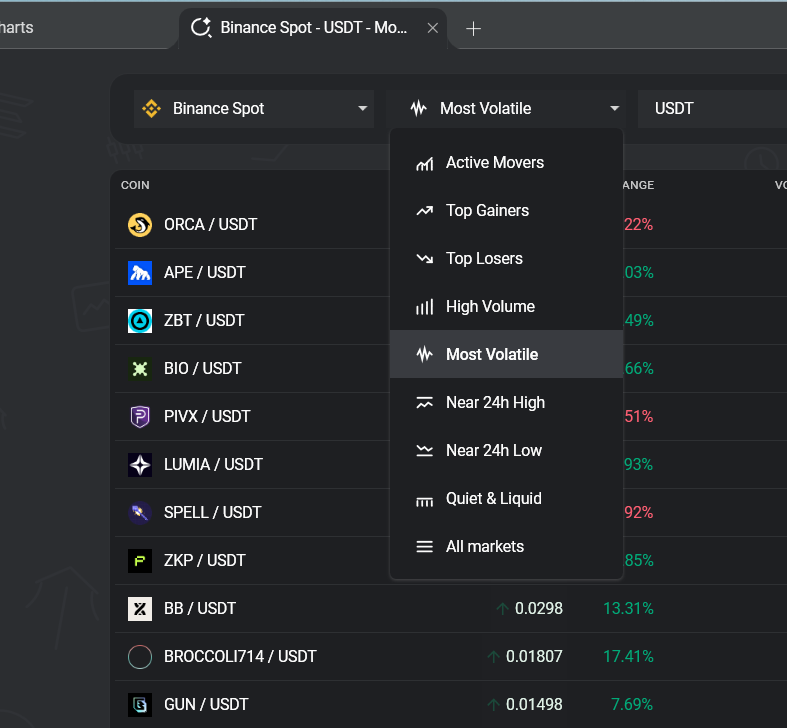
Task: Select Quiet & Liquid filter
Action: [493, 499]
